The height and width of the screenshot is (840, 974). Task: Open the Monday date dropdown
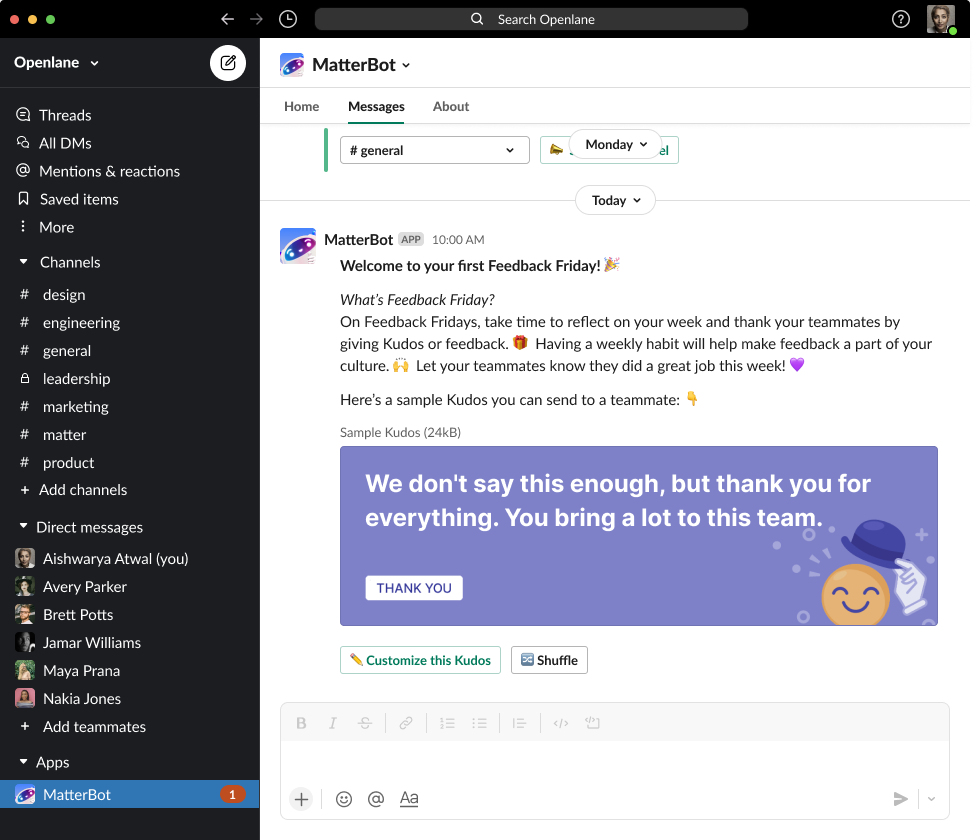click(x=616, y=145)
